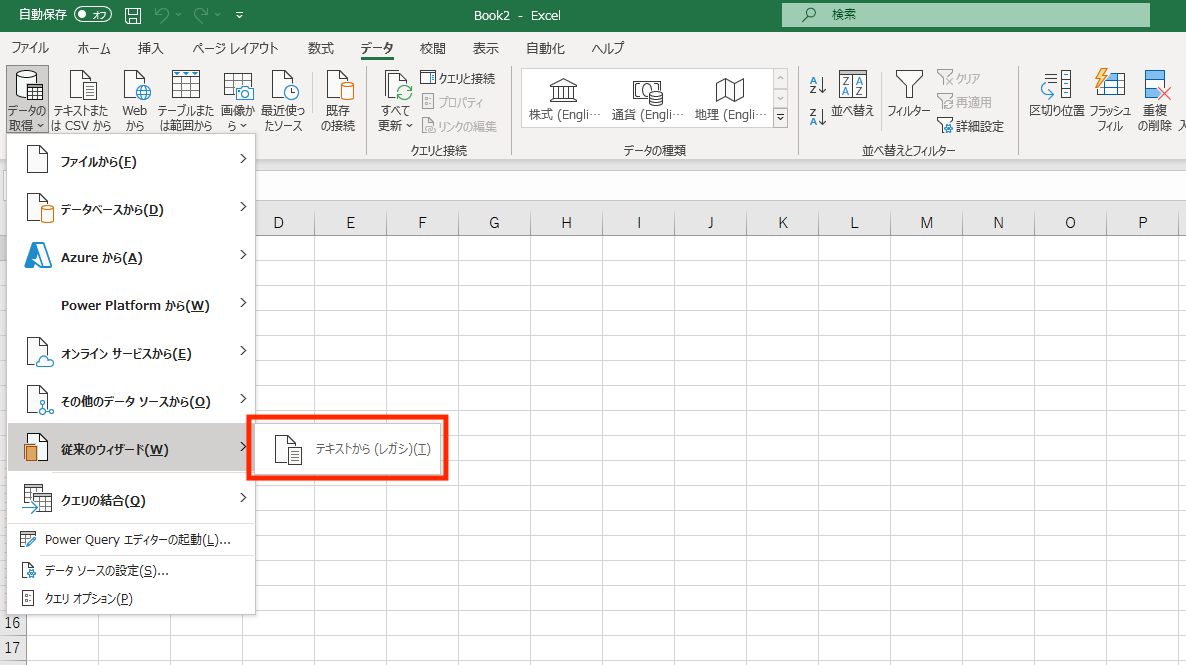Expand the data types gallery more arrow

(x=781, y=118)
